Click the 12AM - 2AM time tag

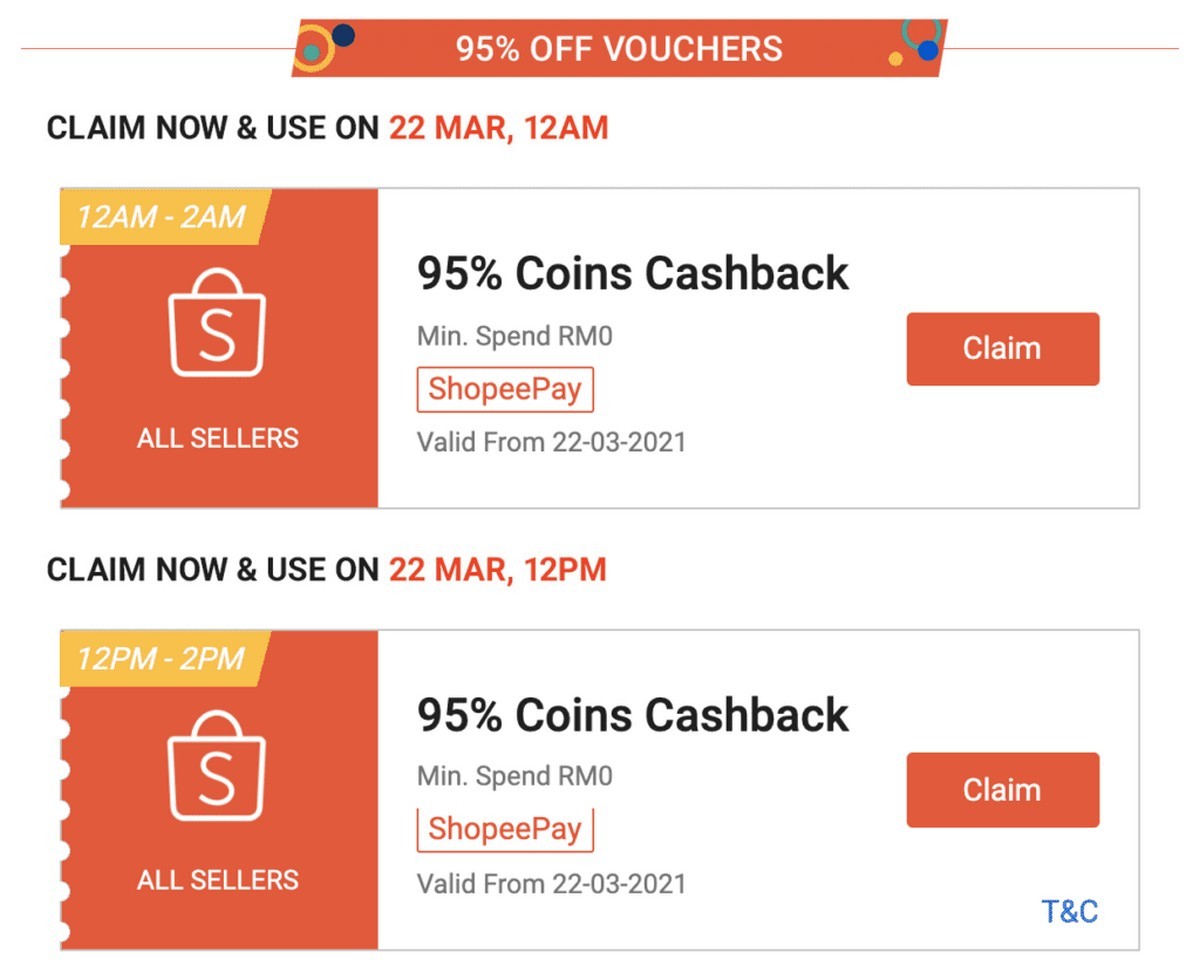click(x=161, y=216)
